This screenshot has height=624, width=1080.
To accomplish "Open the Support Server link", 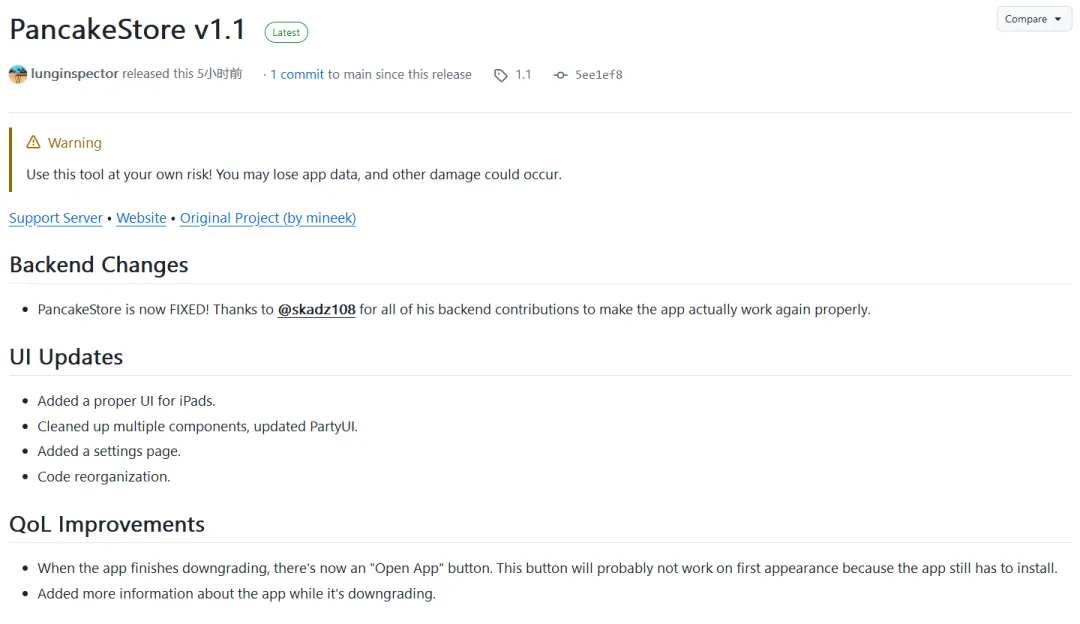I will pos(56,218).
